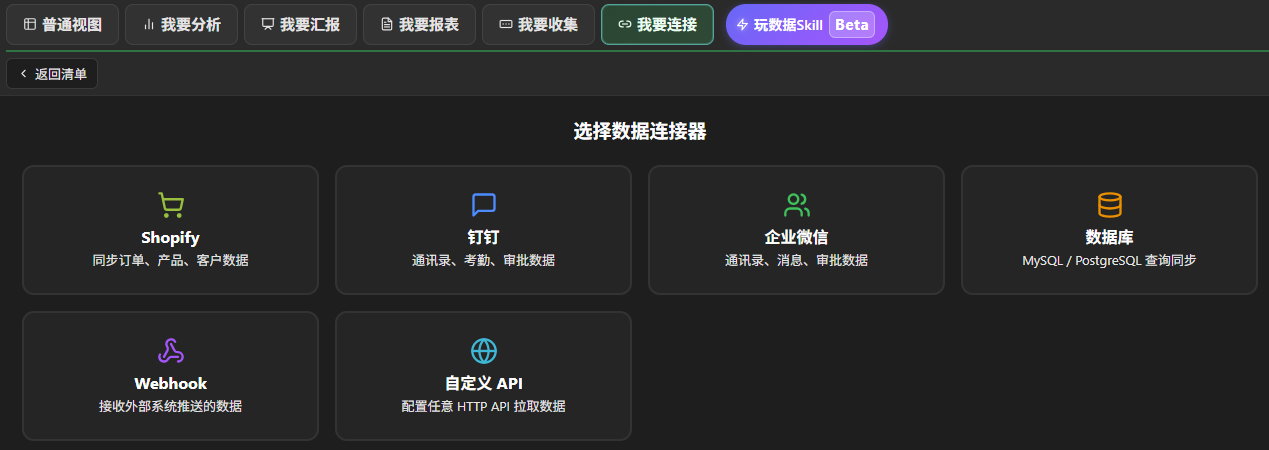Click the Beta badge
Image resolution: width=1269 pixels, height=450 pixels.
click(852, 25)
